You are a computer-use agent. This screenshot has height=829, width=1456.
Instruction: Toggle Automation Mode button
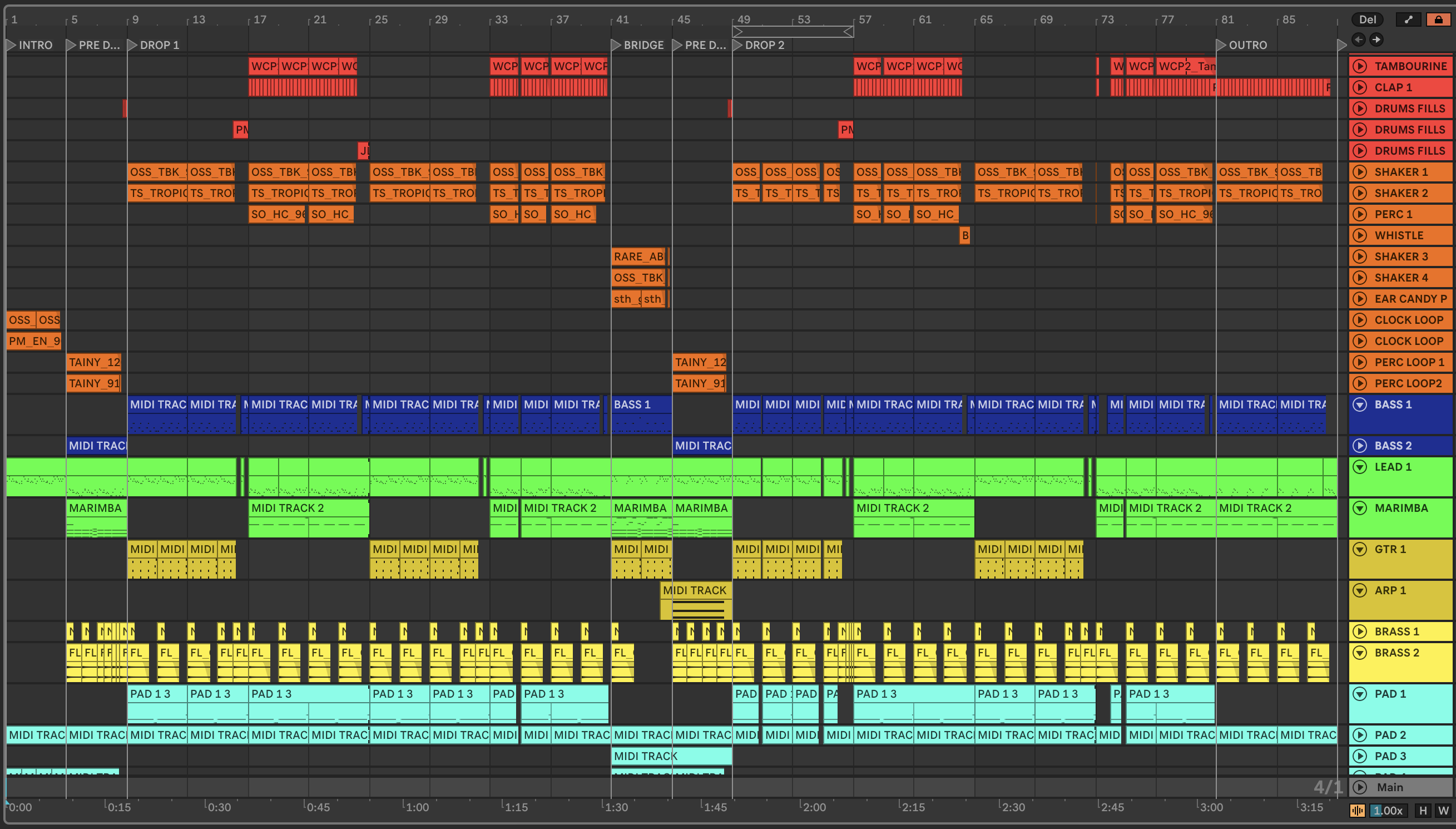click(x=1408, y=19)
